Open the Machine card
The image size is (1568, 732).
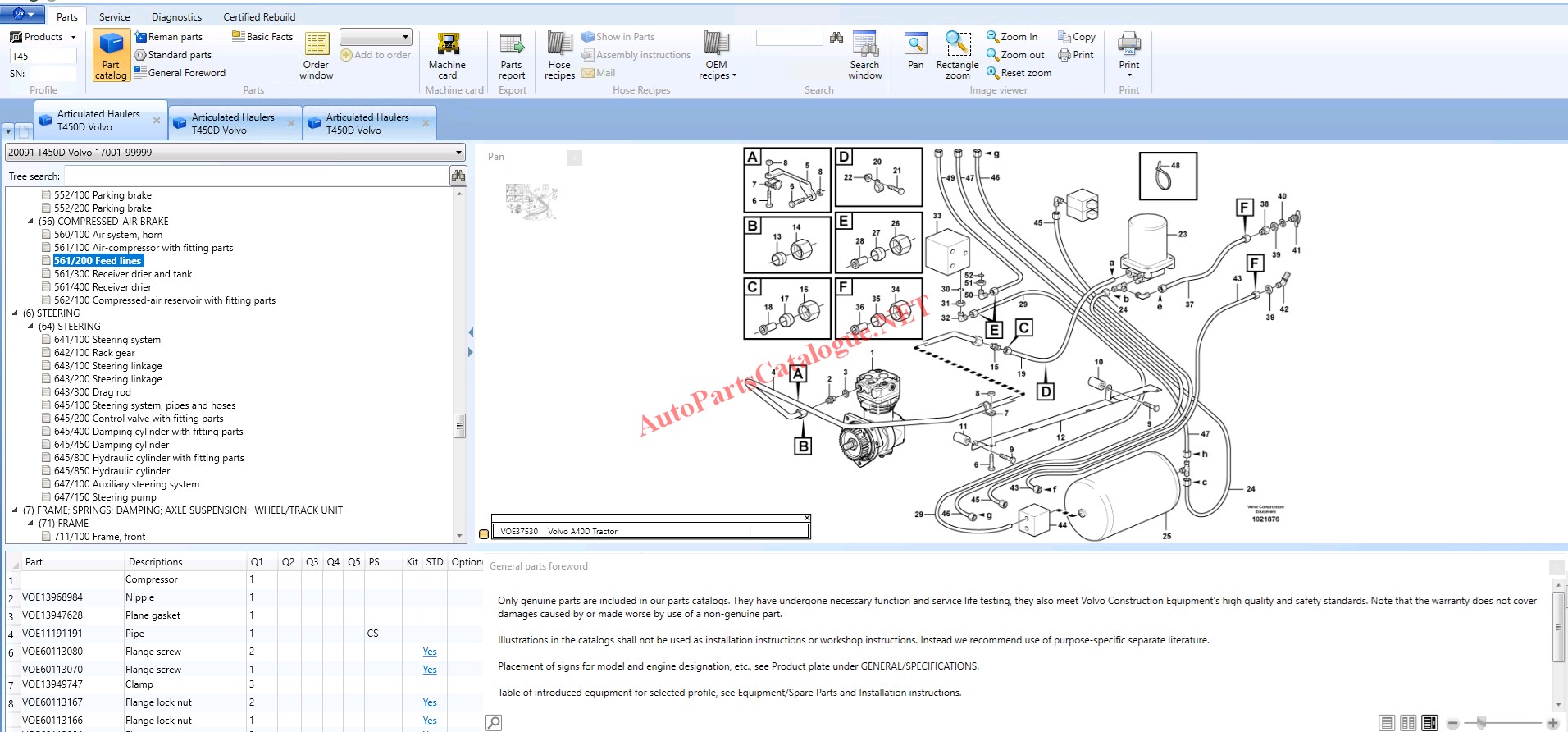pos(447,56)
